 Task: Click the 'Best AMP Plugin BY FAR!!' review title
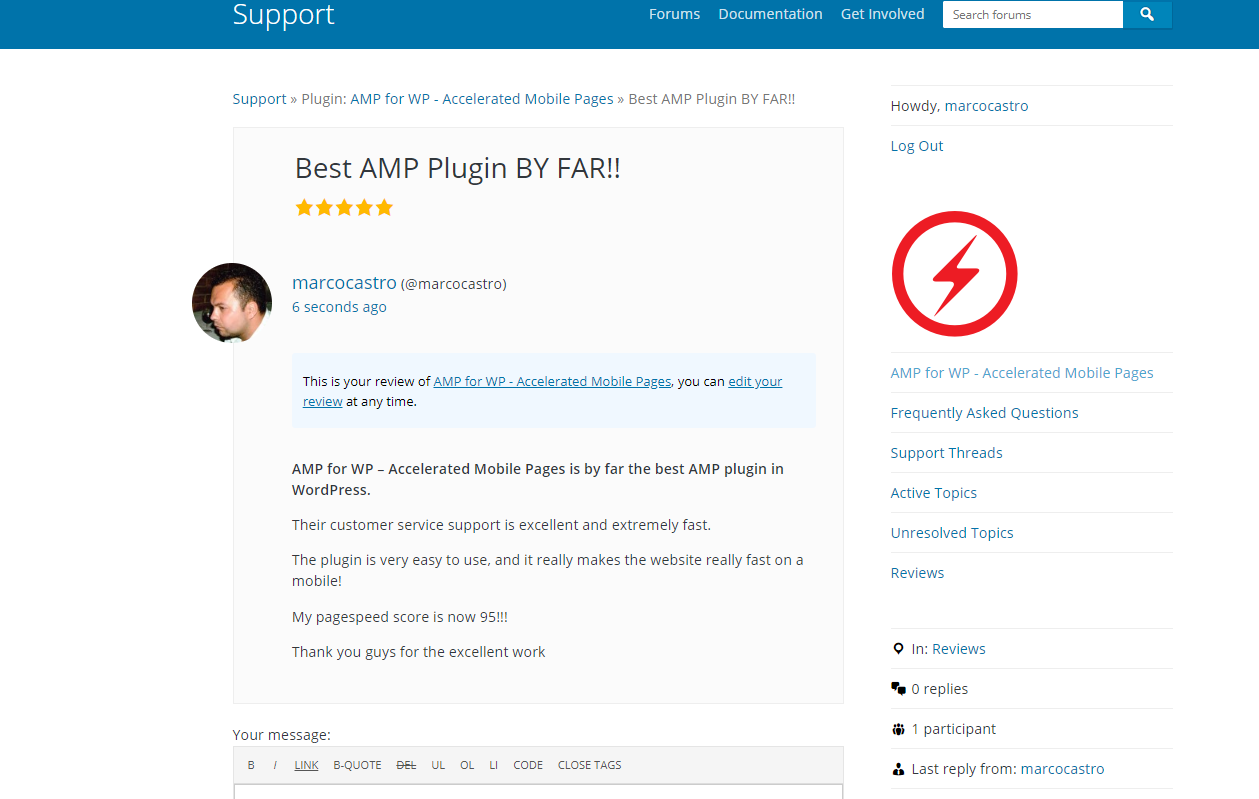click(x=458, y=168)
